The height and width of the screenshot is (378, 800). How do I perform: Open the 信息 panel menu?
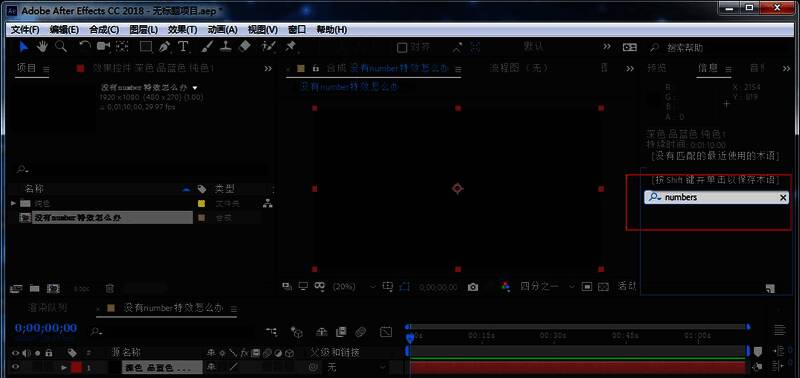(x=728, y=69)
